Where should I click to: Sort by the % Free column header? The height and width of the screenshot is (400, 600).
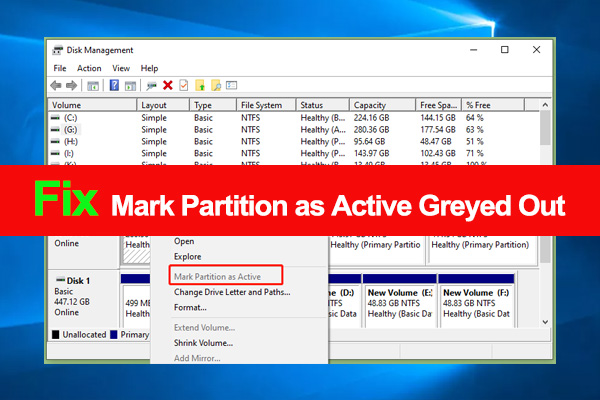(x=493, y=105)
